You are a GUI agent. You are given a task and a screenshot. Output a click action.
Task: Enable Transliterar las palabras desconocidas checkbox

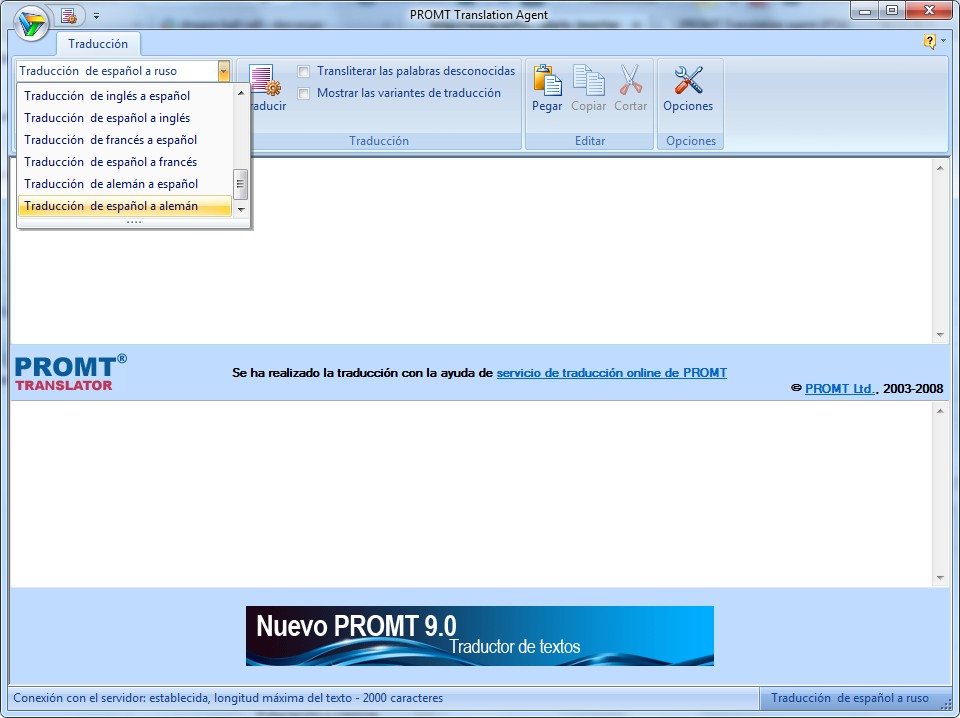(x=304, y=72)
